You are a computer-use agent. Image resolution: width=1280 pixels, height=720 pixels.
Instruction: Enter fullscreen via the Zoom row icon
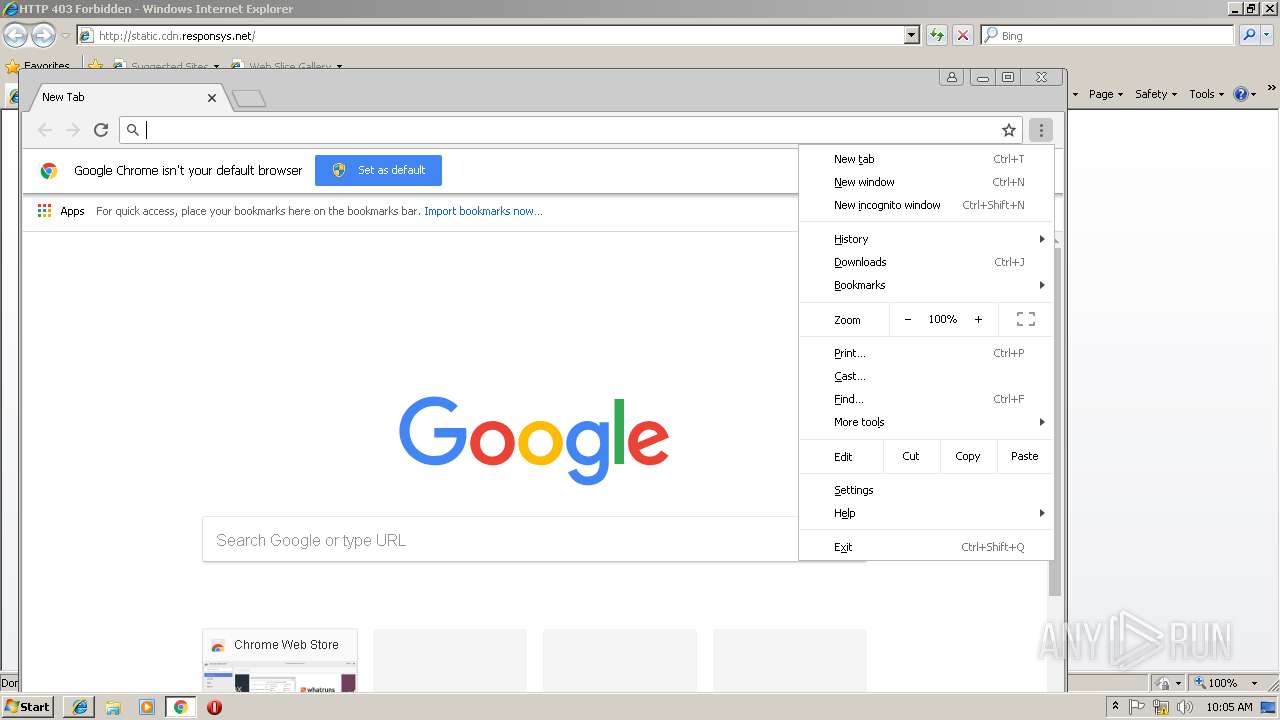coord(1026,319)
